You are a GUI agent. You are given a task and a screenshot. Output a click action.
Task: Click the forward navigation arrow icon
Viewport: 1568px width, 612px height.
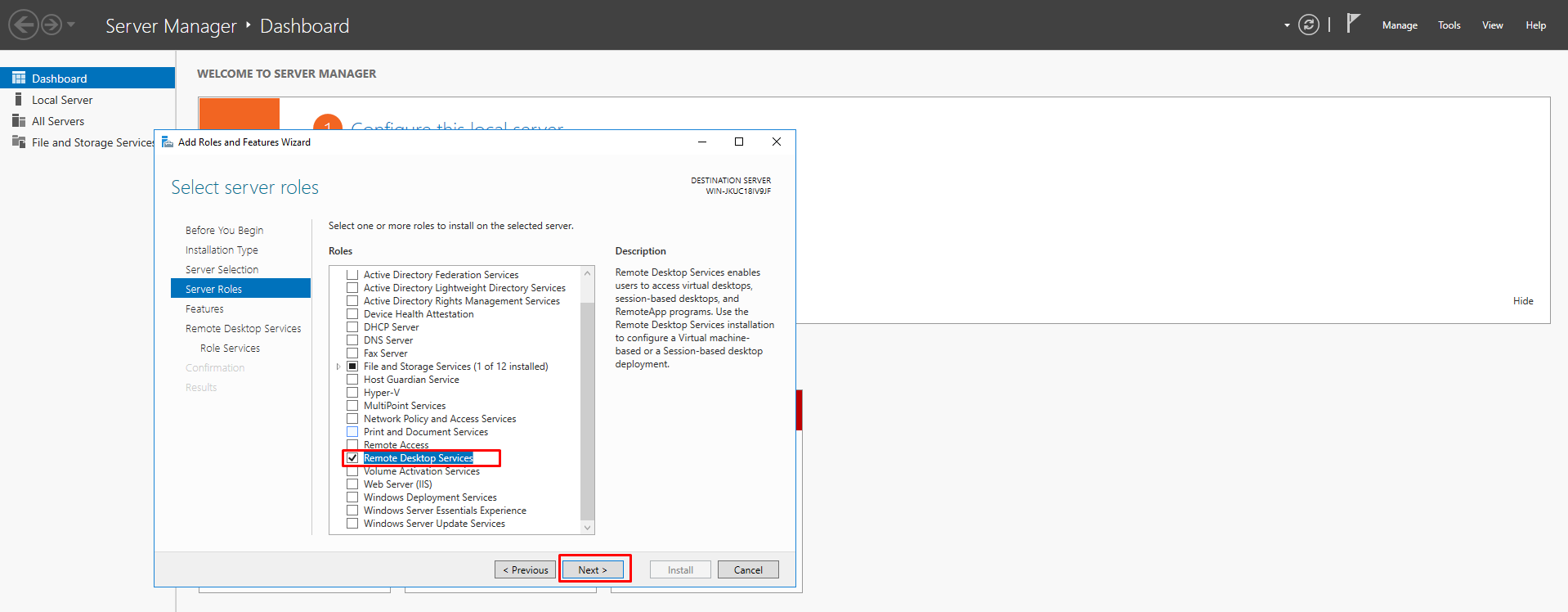[52, 25]
